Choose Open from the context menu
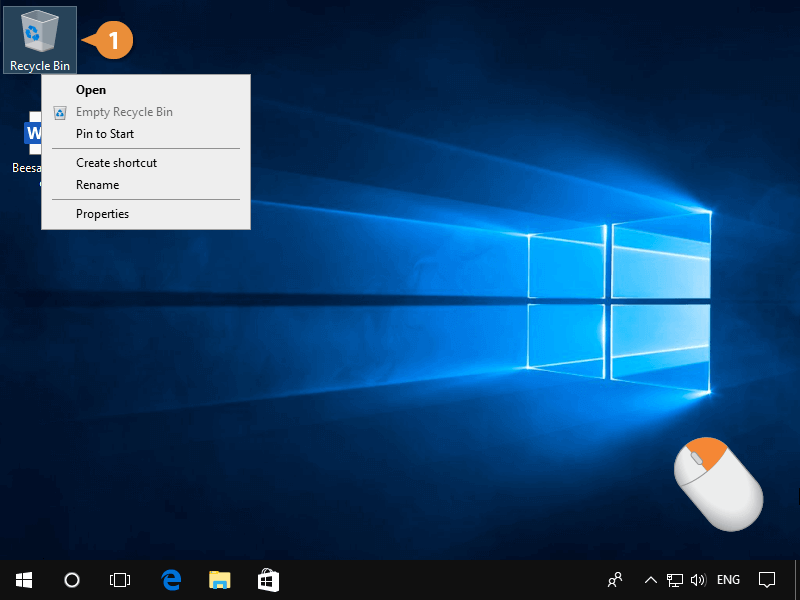 tap(91, 90)
